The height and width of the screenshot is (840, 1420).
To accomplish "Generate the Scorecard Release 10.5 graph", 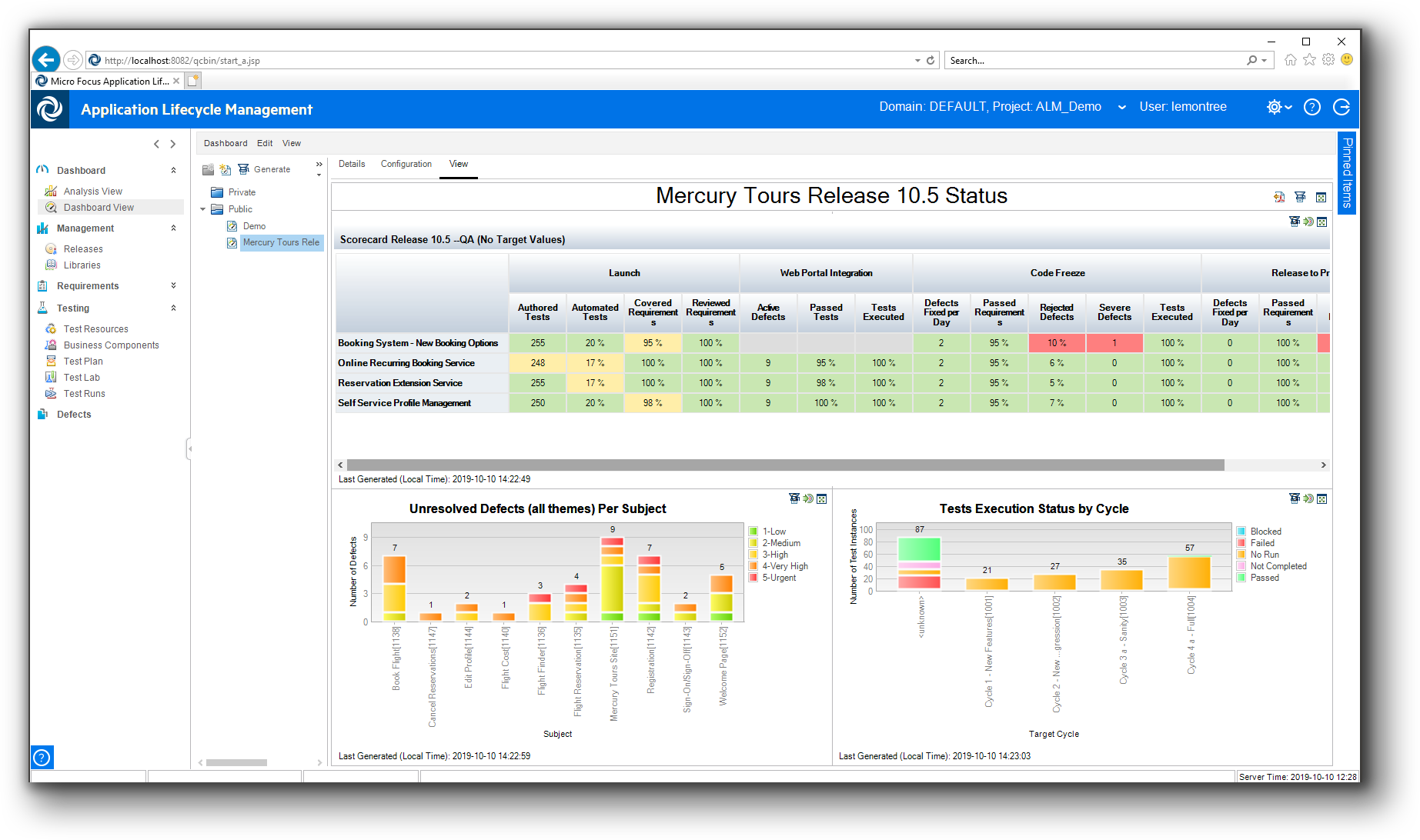I will pyautogui.click(x=1295, y=222).
